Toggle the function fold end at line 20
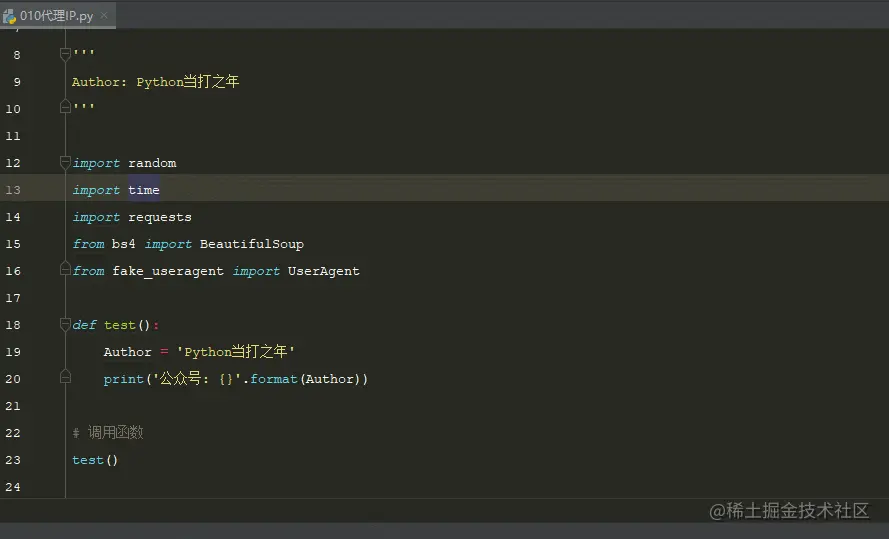Screen dimensions: 889x539 coord(65,376)
